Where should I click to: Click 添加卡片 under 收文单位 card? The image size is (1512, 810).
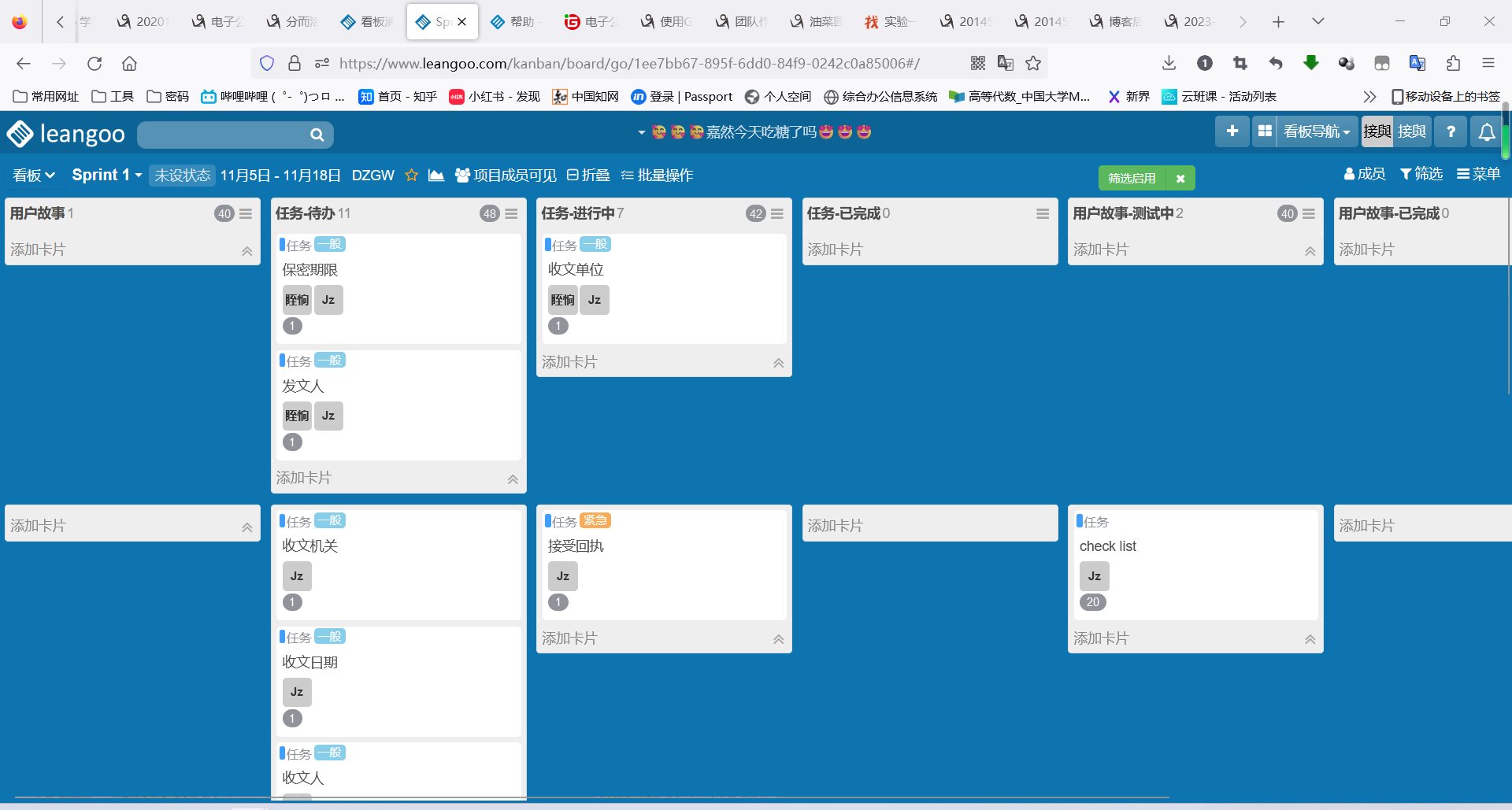pyautogui.click(x=569, y=362)
